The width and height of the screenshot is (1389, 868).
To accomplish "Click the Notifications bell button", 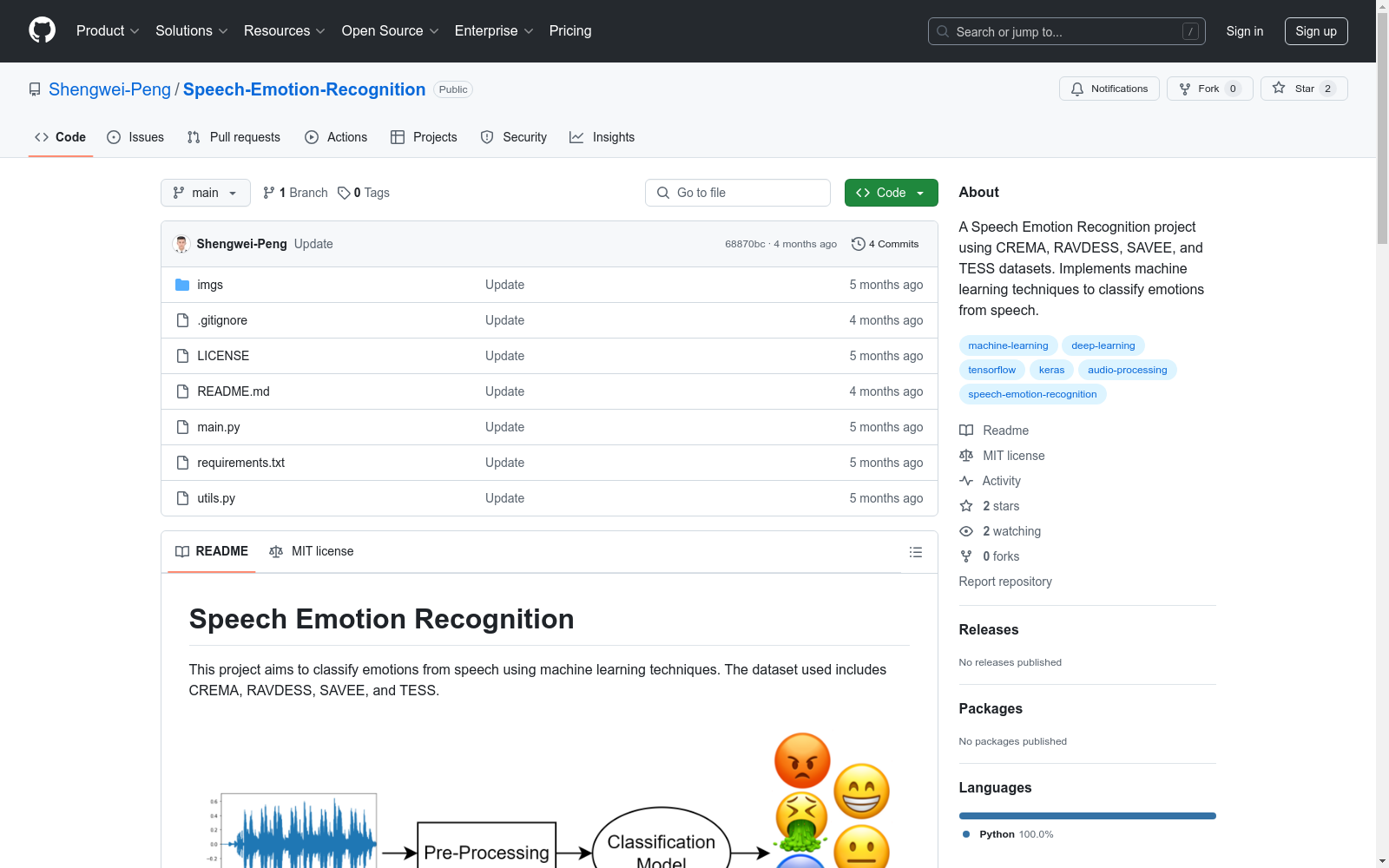I will pyautogui.click(x=1109, y=89).
